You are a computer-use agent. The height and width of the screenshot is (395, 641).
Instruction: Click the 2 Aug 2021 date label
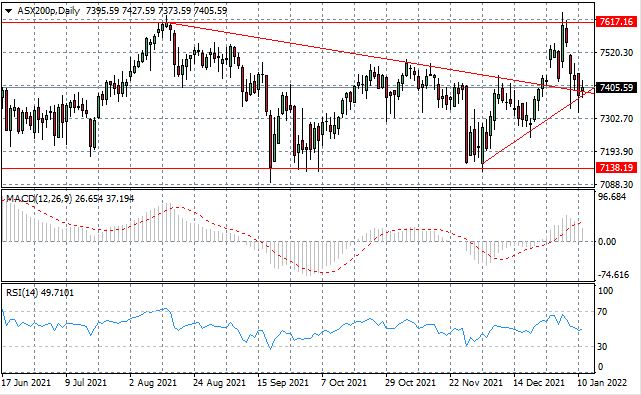coord(153,383)
